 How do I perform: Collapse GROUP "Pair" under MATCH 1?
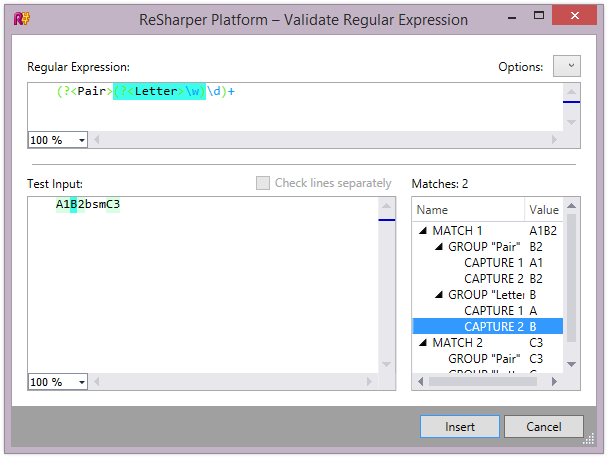coord(439,247)
